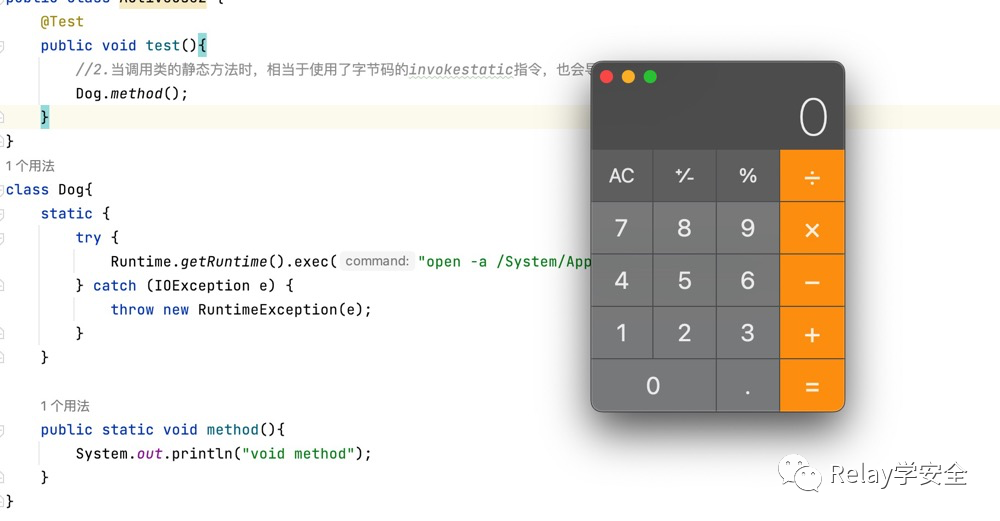Click the usages hint above class Dog
This screenshot has height=521, width=1000.
[x=30, y=166]
